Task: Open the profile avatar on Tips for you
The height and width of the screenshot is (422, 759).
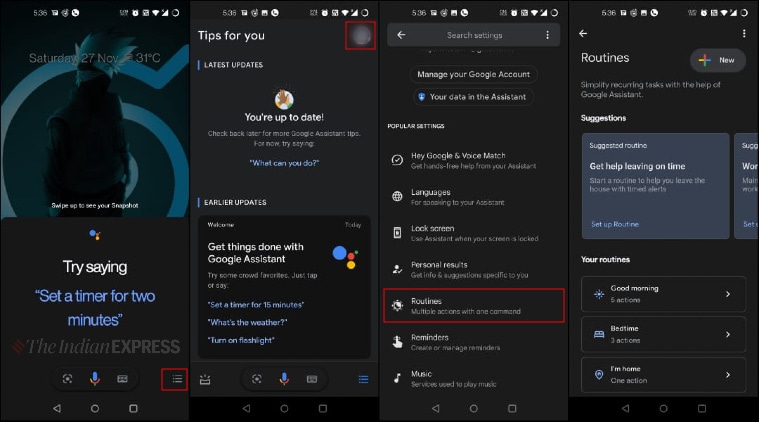Action: (x=361, y=35)
